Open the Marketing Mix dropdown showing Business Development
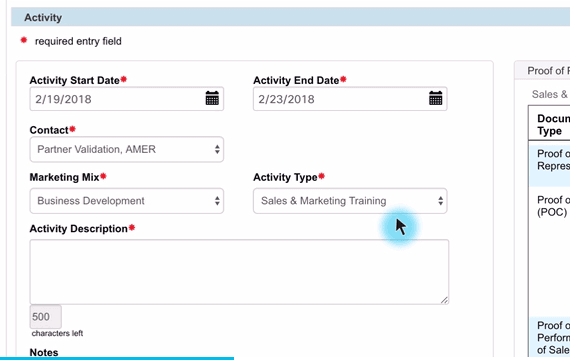The height and width of the screenshot is (360, 570). click(x=127, y=201)
